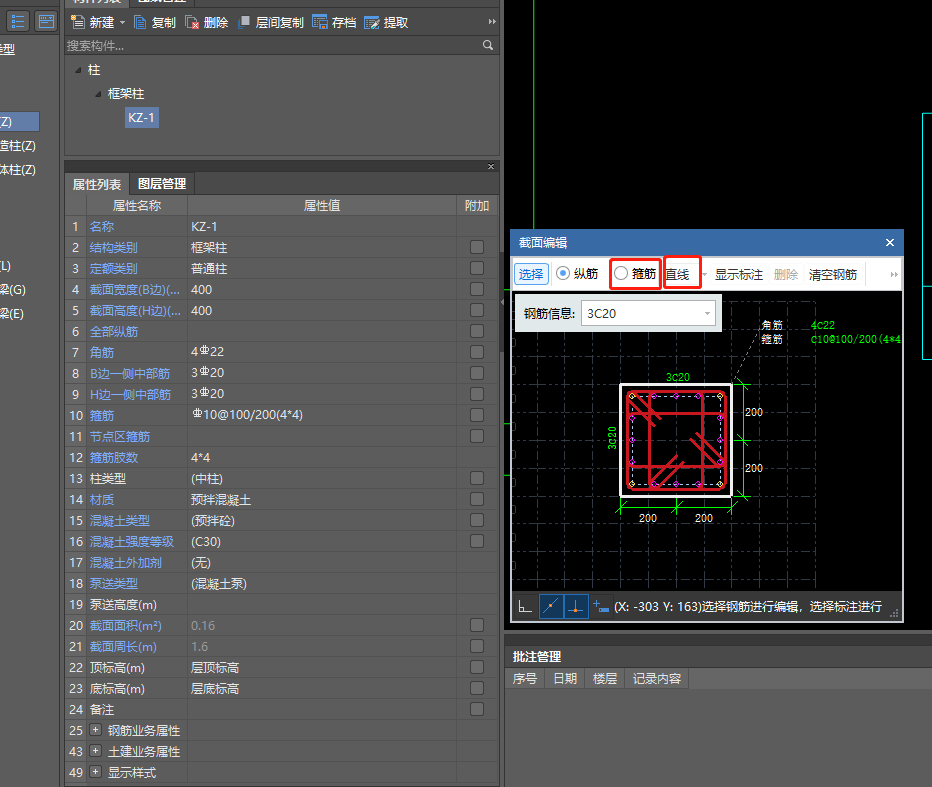Click the 记录内容 column header
Screen dimensions: 932x787
[656, 679]
